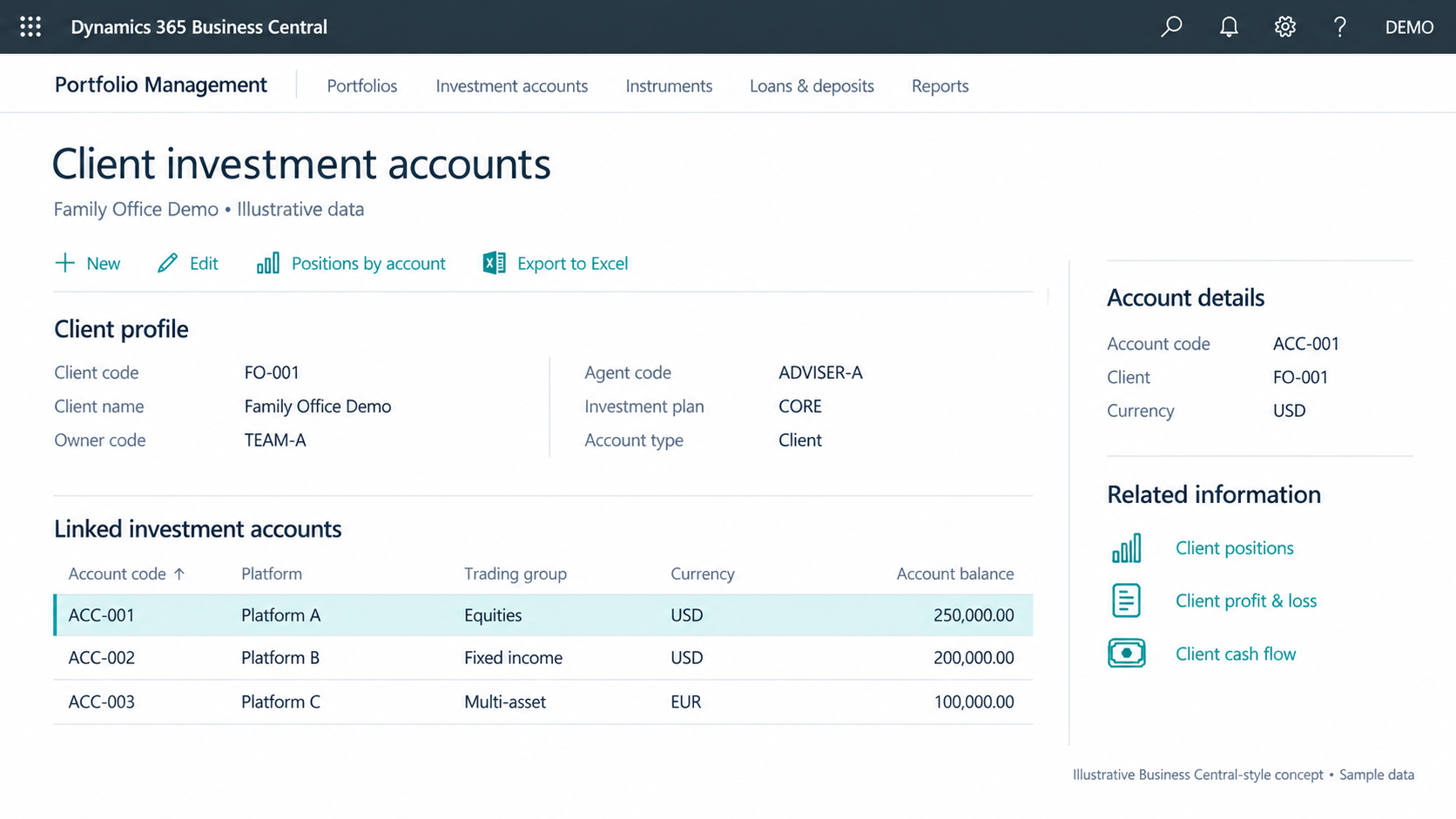Select the ACC-002 account code cell
Screen dimensions: 1456x819
click(102, 658)
